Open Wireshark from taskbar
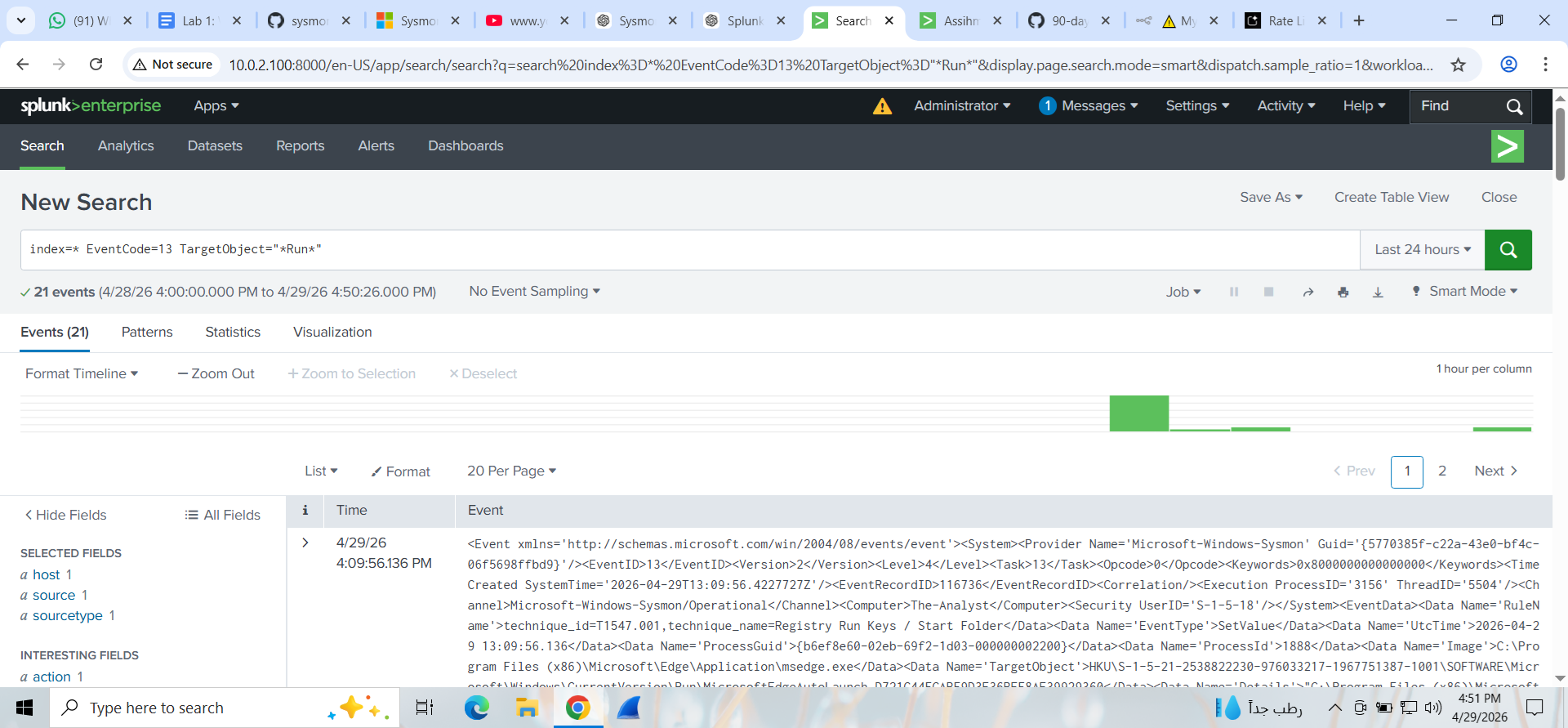 click(629, 708)
